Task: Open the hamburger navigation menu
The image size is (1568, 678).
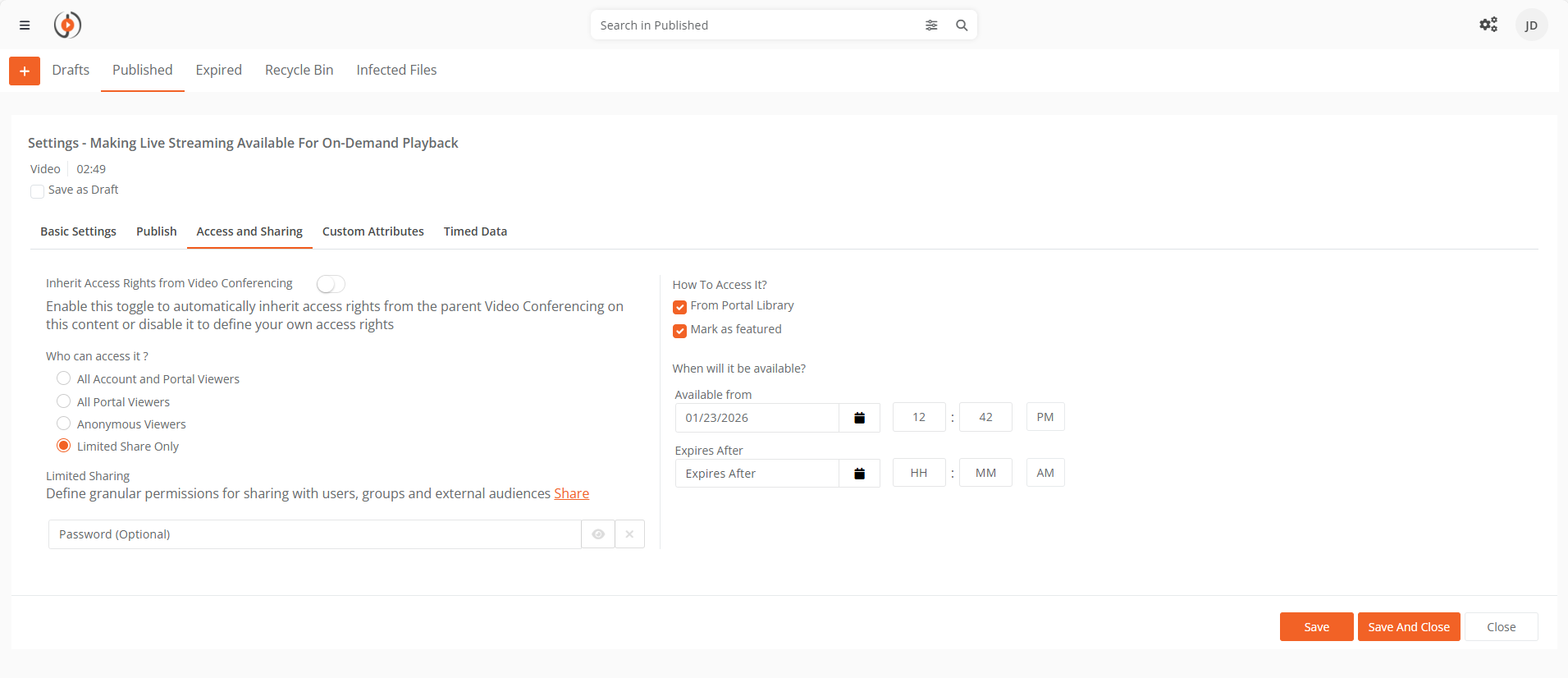Action: [25, 25]
